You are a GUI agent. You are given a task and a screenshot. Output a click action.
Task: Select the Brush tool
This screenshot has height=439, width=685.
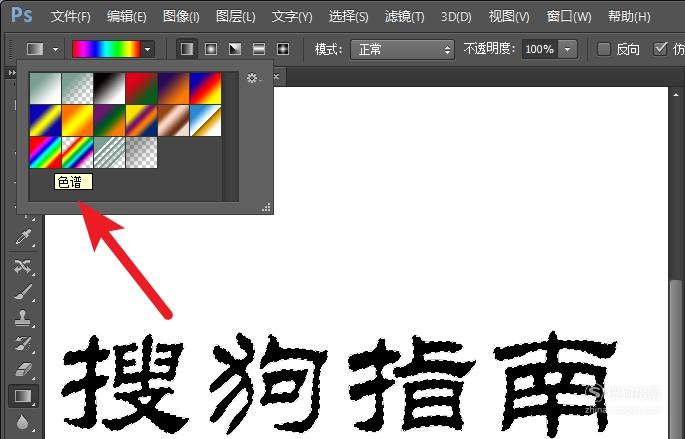23,292
